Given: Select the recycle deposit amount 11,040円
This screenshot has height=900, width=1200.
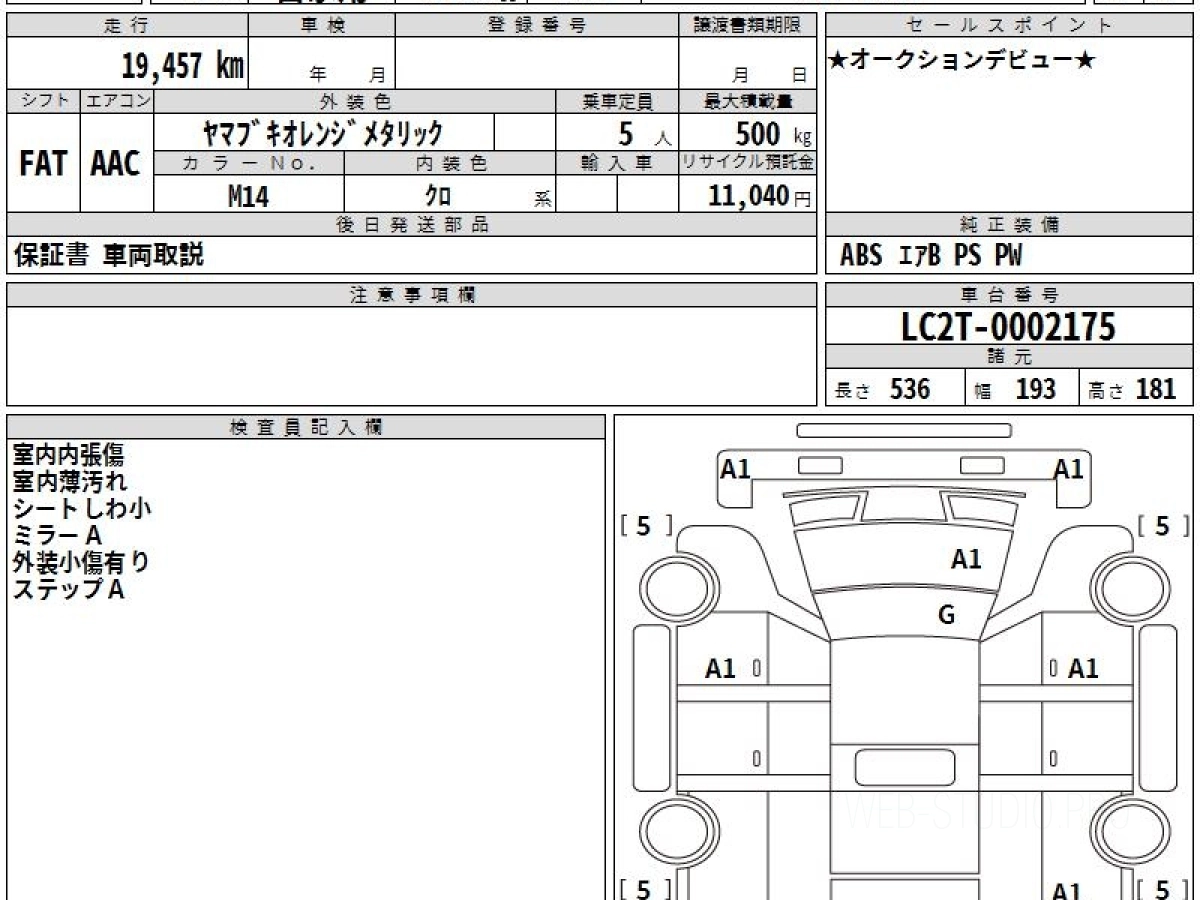Looking at the screenshot, I should tap(760, 196).
